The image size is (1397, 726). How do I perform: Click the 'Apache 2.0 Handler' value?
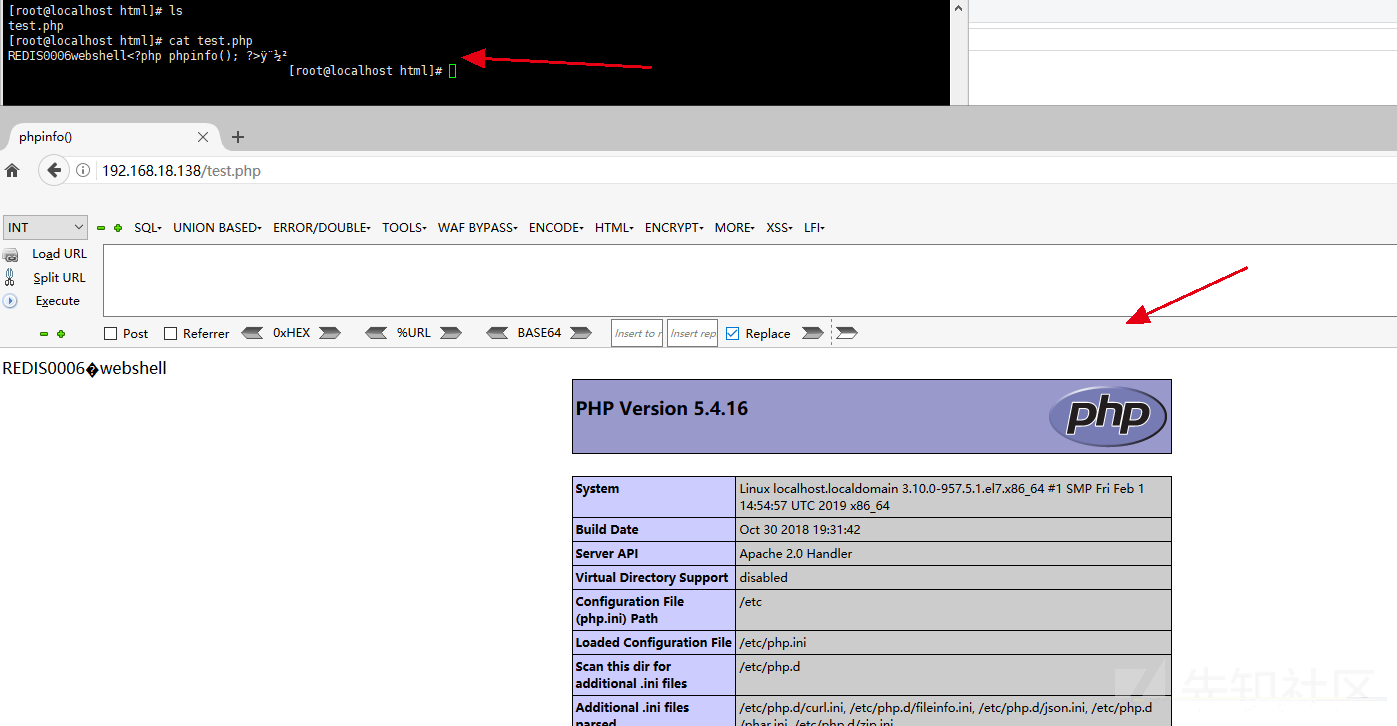click(x=796, y=554)
